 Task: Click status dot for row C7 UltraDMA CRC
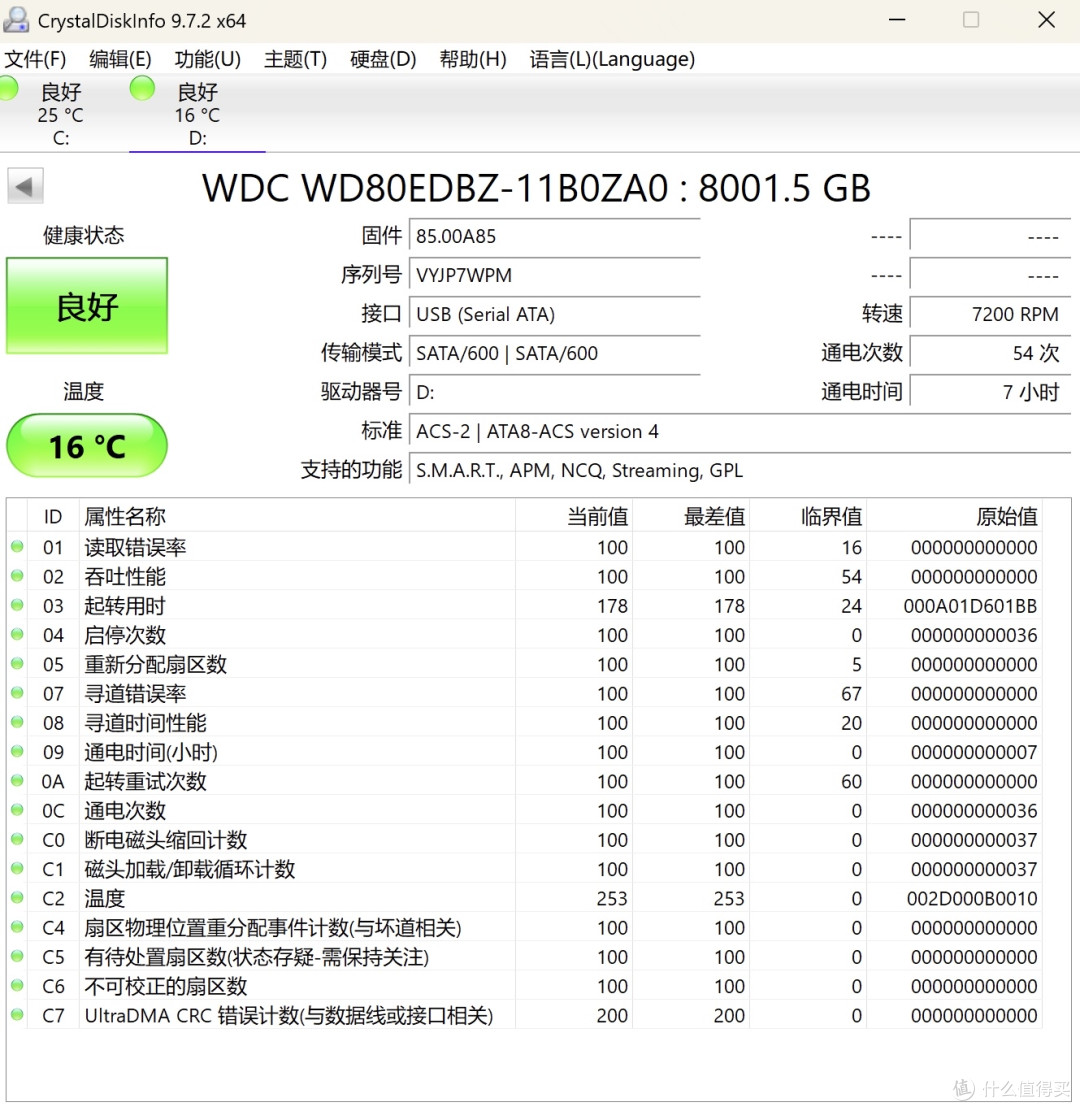17,1015
